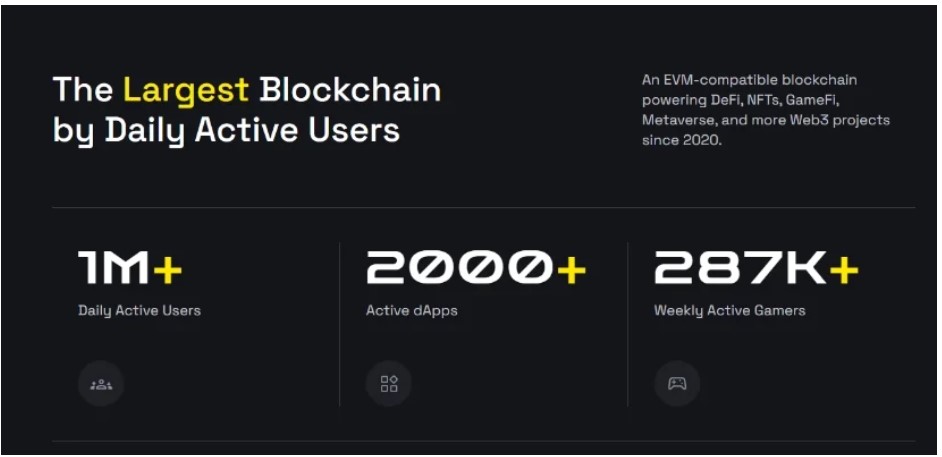Screen dimensions: 942x457
Task: Select the Weekly Active Gamers label
Action: tap(729, 311)
